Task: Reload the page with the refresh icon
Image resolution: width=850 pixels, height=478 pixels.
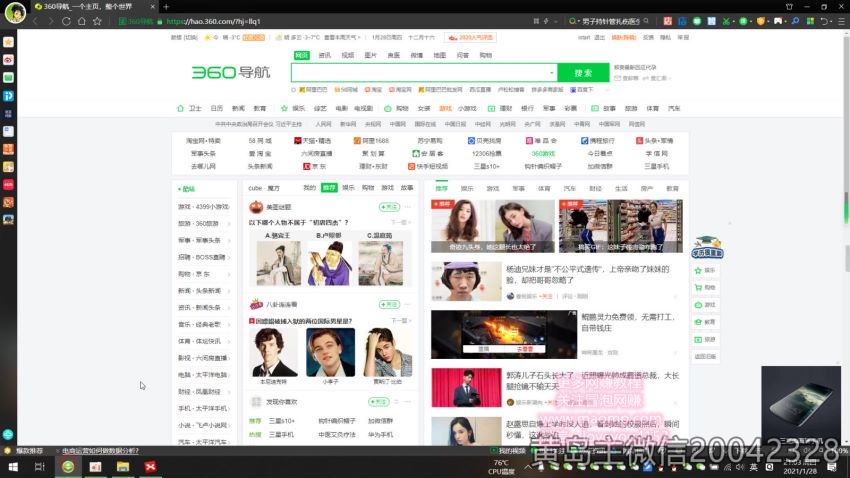Action: tap(66, 21)
